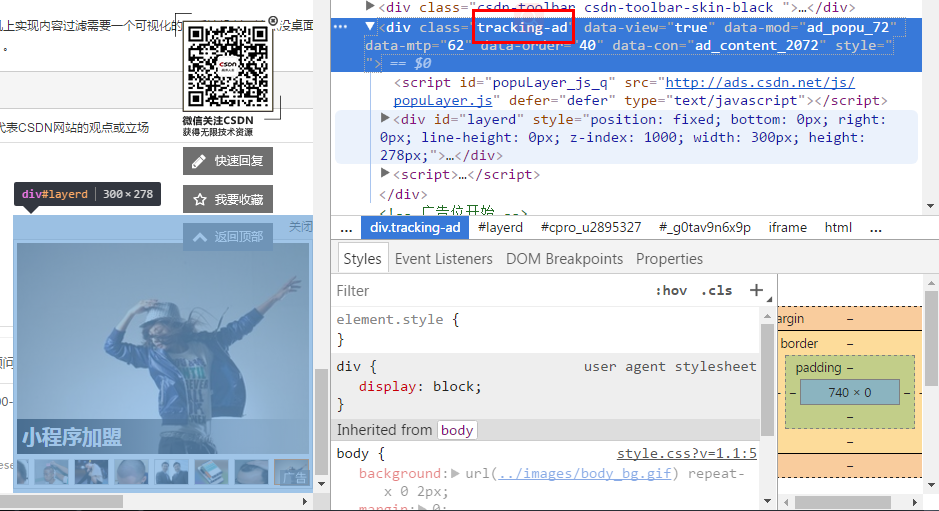The height and width of the screenshot is (511, 939).
Task: Click the 740 × 0 content box in box model
Action: [850, 392]
